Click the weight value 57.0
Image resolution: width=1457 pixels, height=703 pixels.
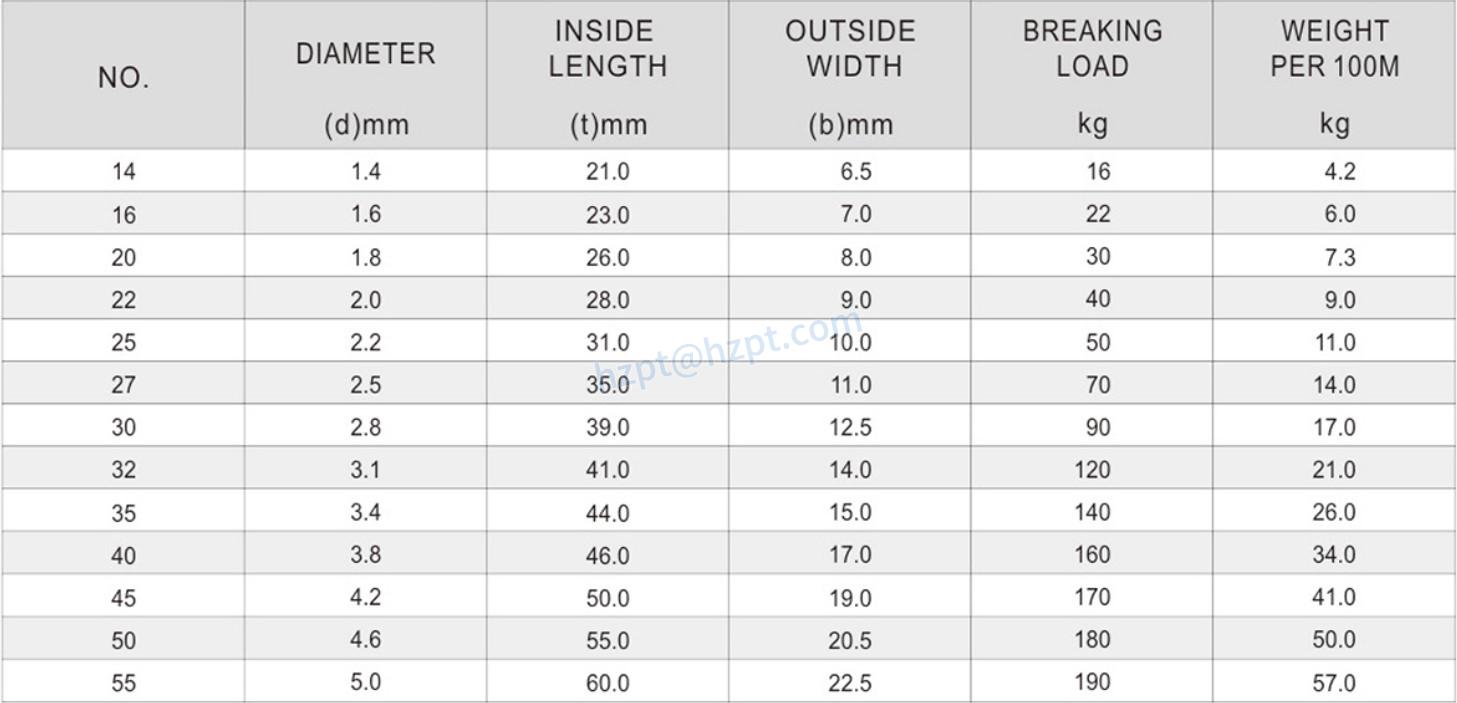(x=1334, y=684)
